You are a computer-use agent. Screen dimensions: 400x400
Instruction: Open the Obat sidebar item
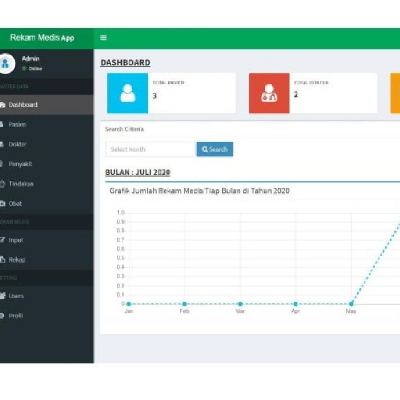47,203
